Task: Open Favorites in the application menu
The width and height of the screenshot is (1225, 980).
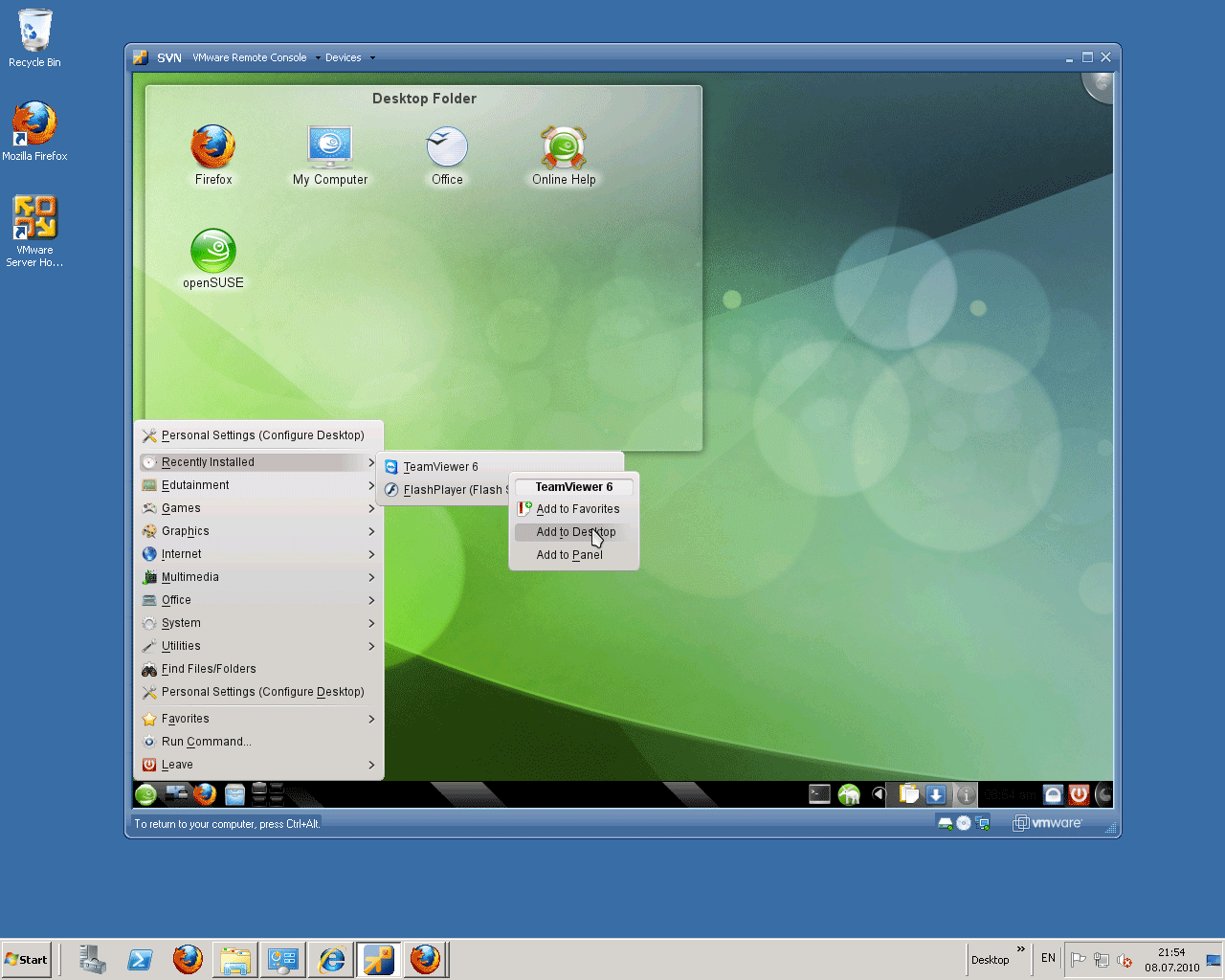Action: pos(259,719)
